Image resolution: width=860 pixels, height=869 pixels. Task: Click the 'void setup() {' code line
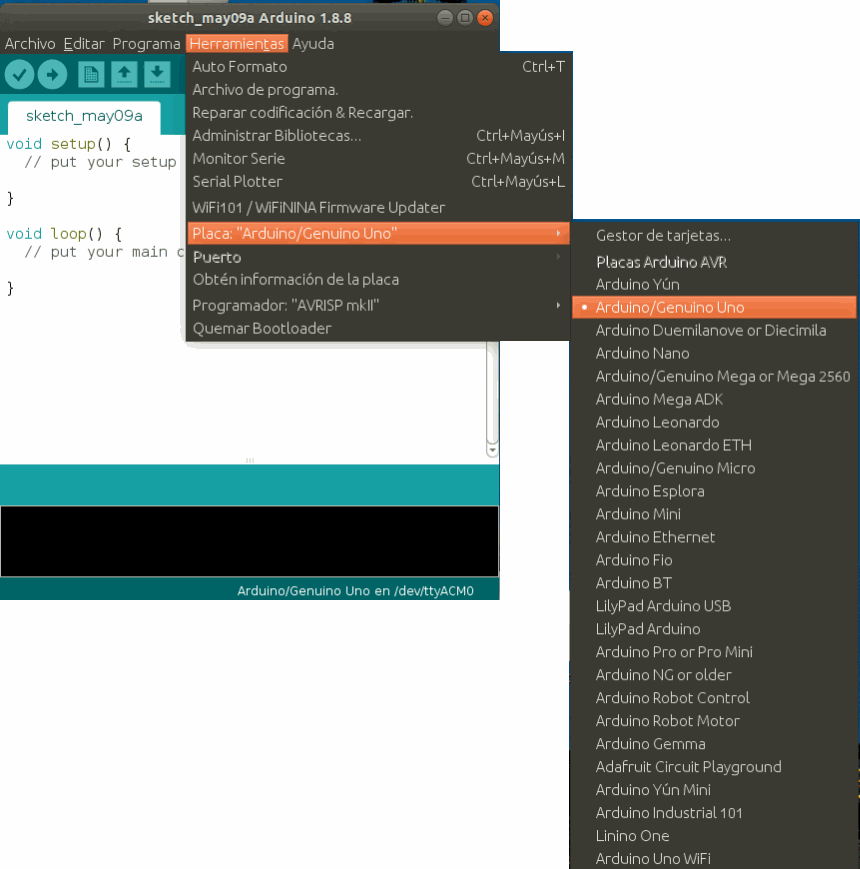pyautogui.click(x=68, y=144)
